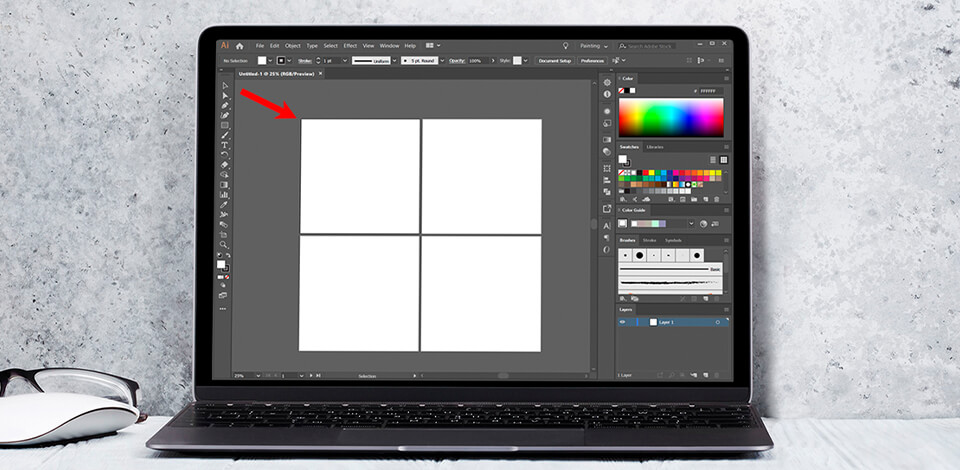Open the Asset Export panel icon
This screenshot has width=960, height=470.
607,209
